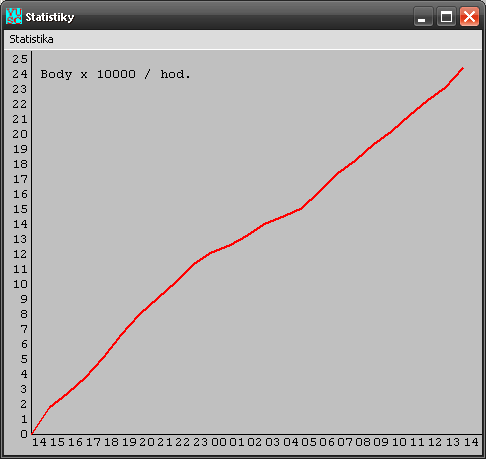The image size is (486, 459).
Task: Click y-axis label 12
Action: pos(20,254)
